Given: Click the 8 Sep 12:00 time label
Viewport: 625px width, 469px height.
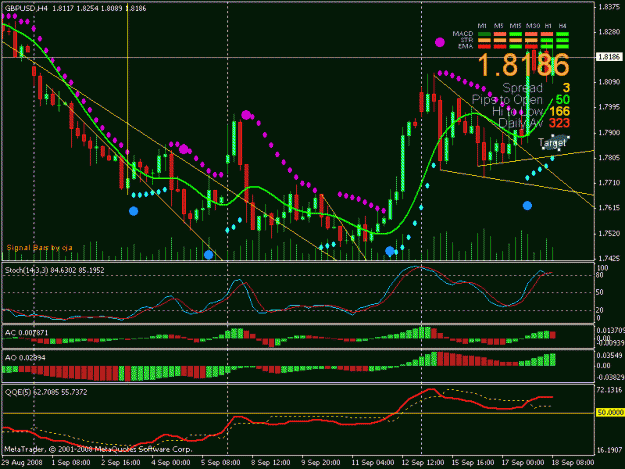Looking at the screenshot, I should coord(271,463).
